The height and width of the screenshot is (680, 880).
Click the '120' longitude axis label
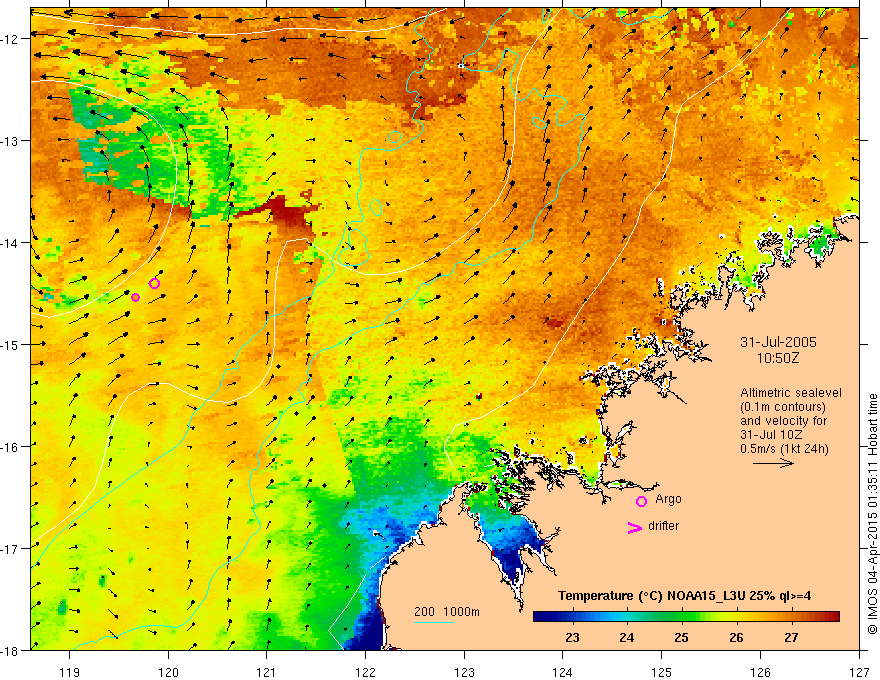coord(168,673)
